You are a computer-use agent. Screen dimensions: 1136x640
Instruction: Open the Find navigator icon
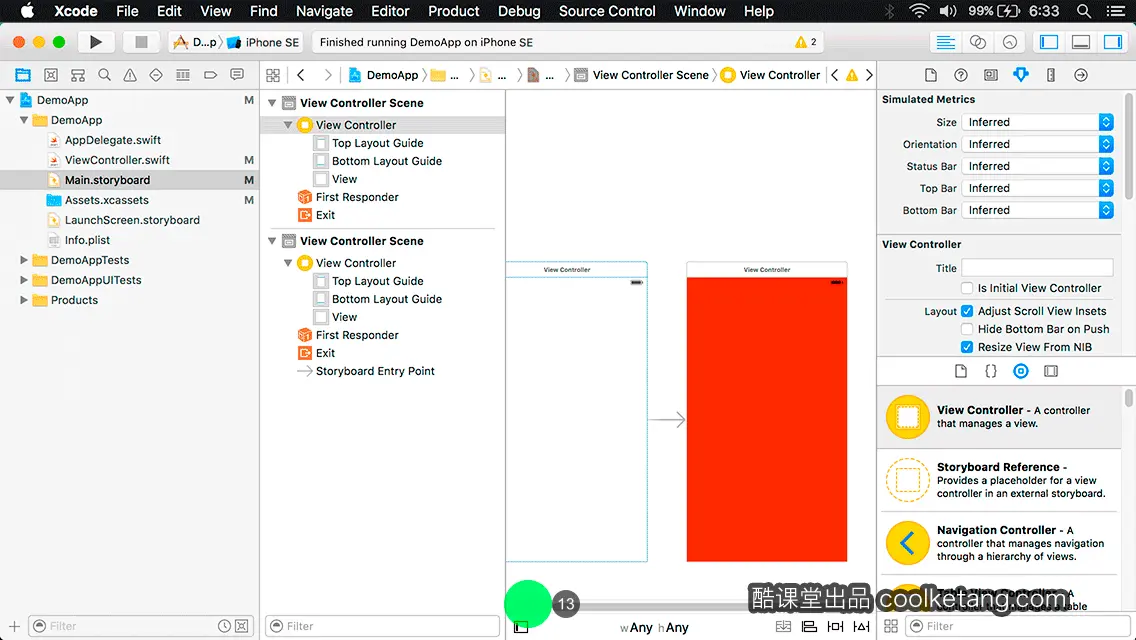pyautogui.click(x=104, y=75)
